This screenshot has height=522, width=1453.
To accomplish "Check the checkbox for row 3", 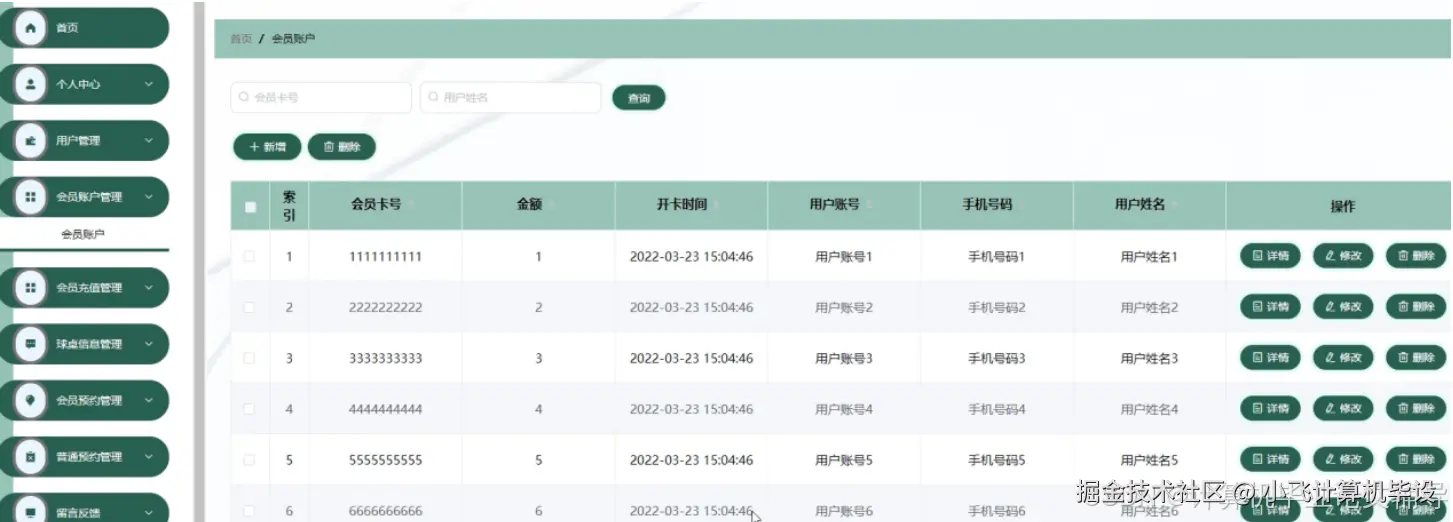I will click(249, 358).
